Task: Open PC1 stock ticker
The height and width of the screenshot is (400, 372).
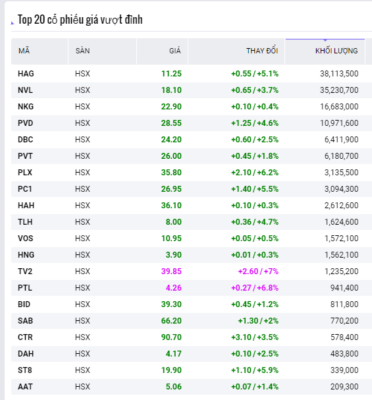Action: click(25, 189)
